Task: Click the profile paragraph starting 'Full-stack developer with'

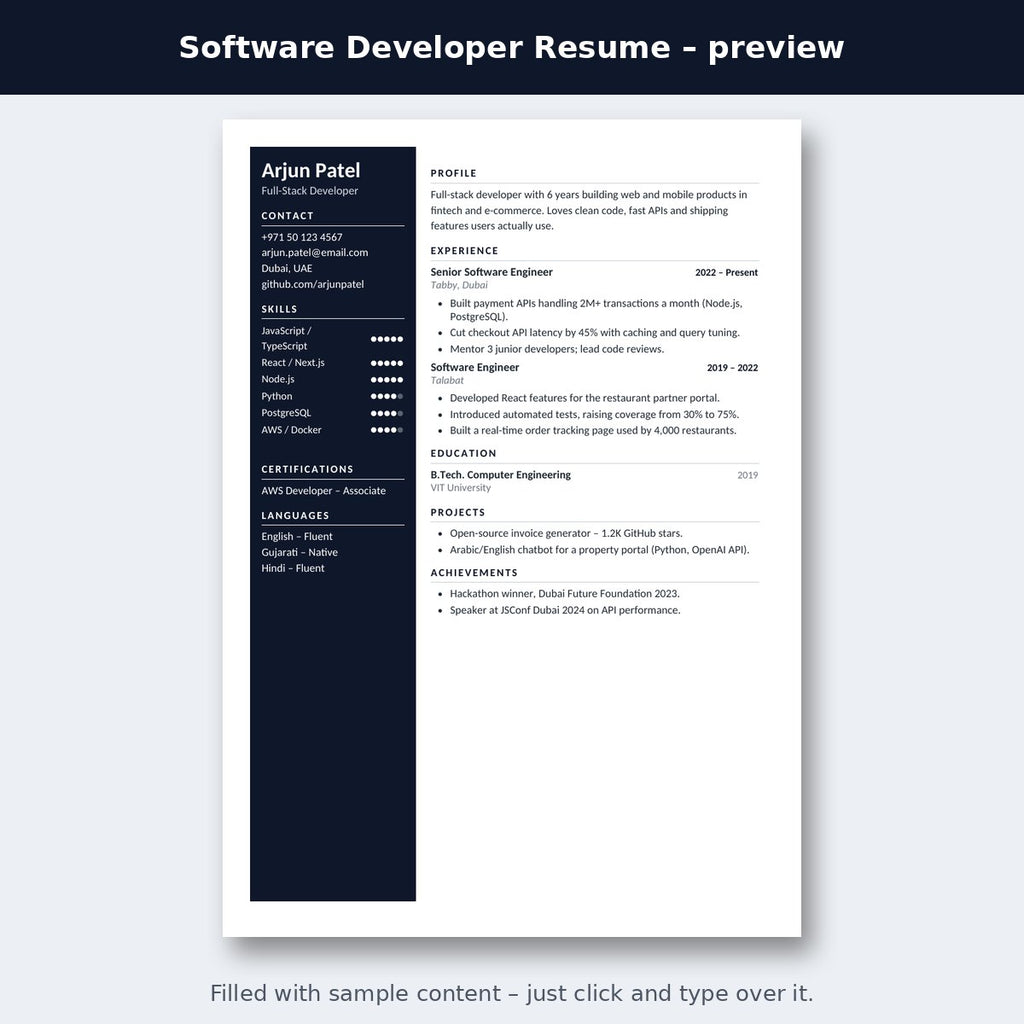Action: click(x=588, y=210)
